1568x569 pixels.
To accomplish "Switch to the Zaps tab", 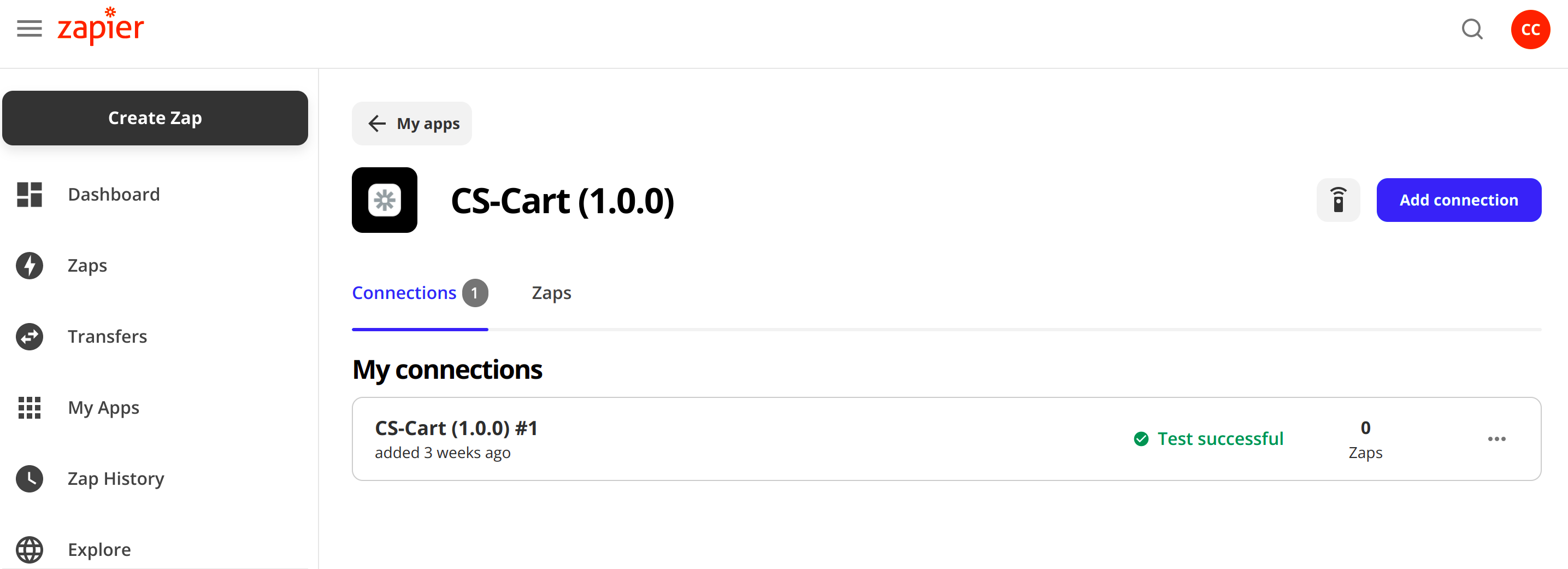I will [551, 293].
